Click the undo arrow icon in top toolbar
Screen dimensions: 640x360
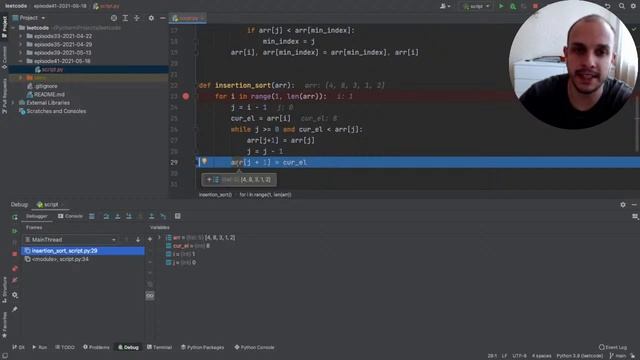[608, 6]
